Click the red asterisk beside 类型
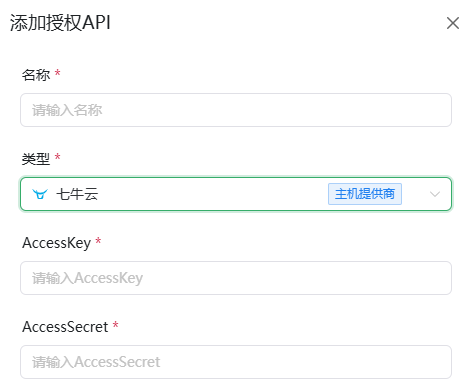The width and height of the screenshot is (471, 390). click(57, 157)
